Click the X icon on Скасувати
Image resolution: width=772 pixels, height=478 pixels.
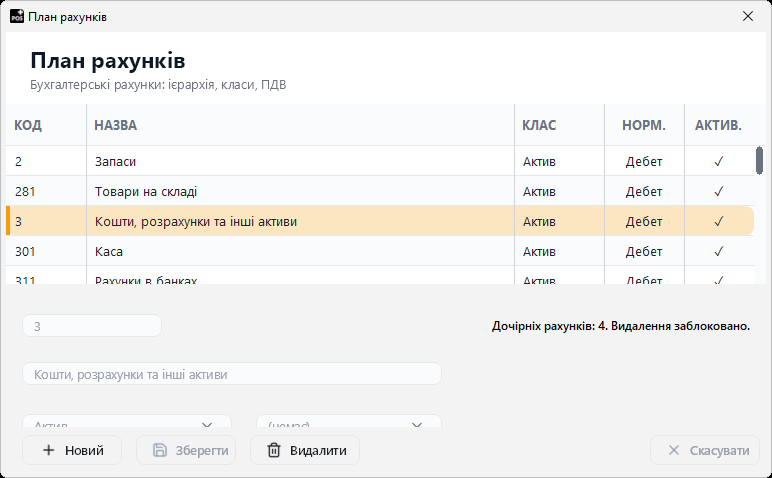pyautogui.click(x=674, y=450)
